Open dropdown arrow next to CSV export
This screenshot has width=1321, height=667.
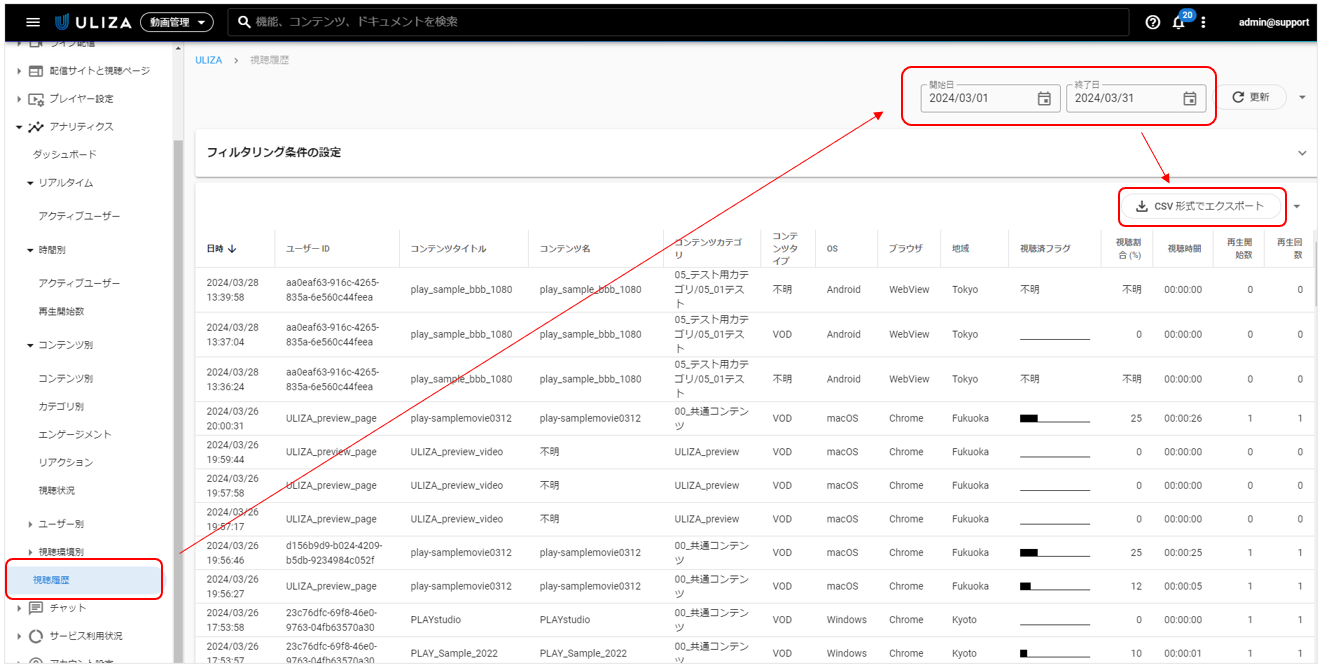point(1297,206)
